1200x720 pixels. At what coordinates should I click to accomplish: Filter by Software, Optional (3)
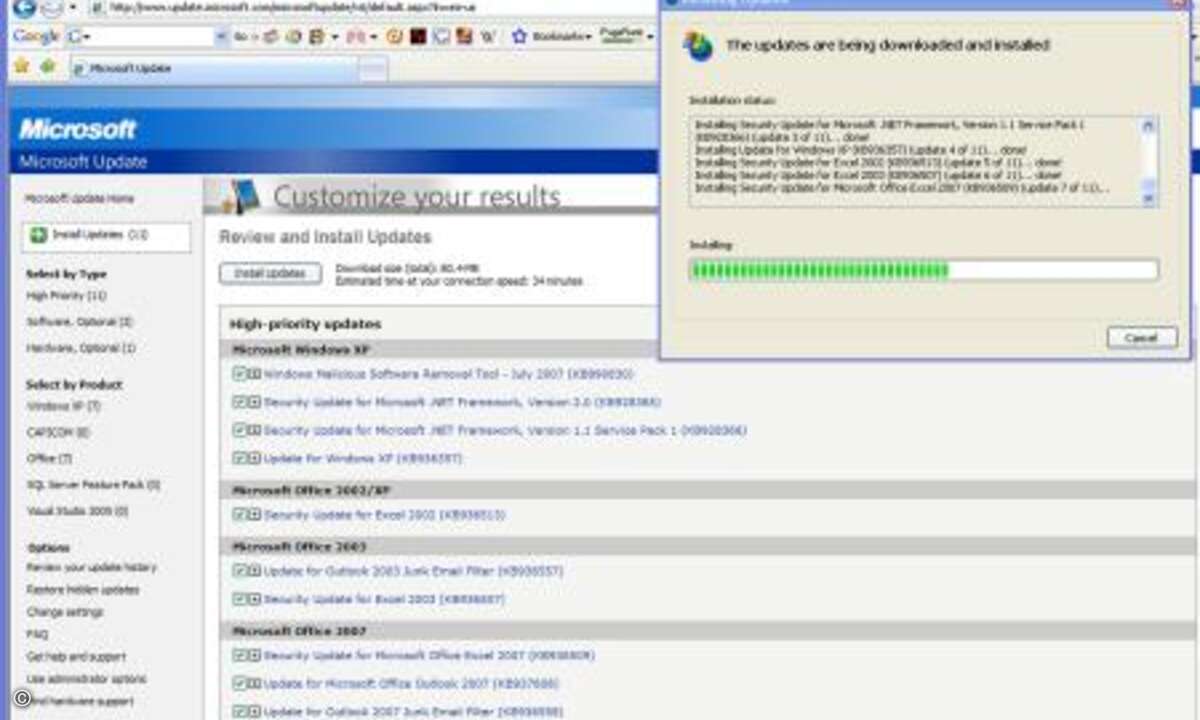tap(79, 322)
